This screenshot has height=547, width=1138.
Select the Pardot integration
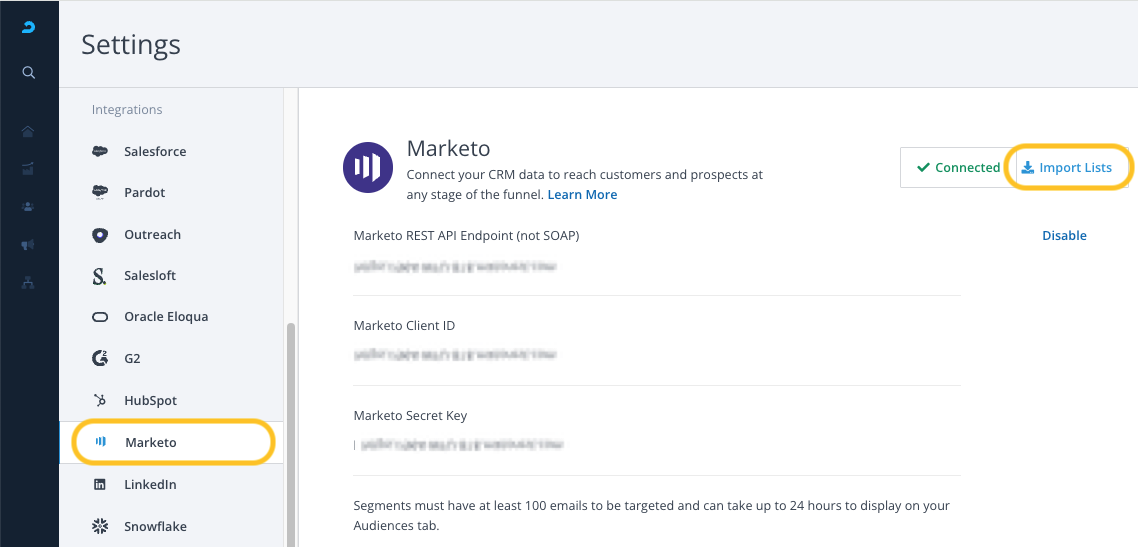coord(144,193)
